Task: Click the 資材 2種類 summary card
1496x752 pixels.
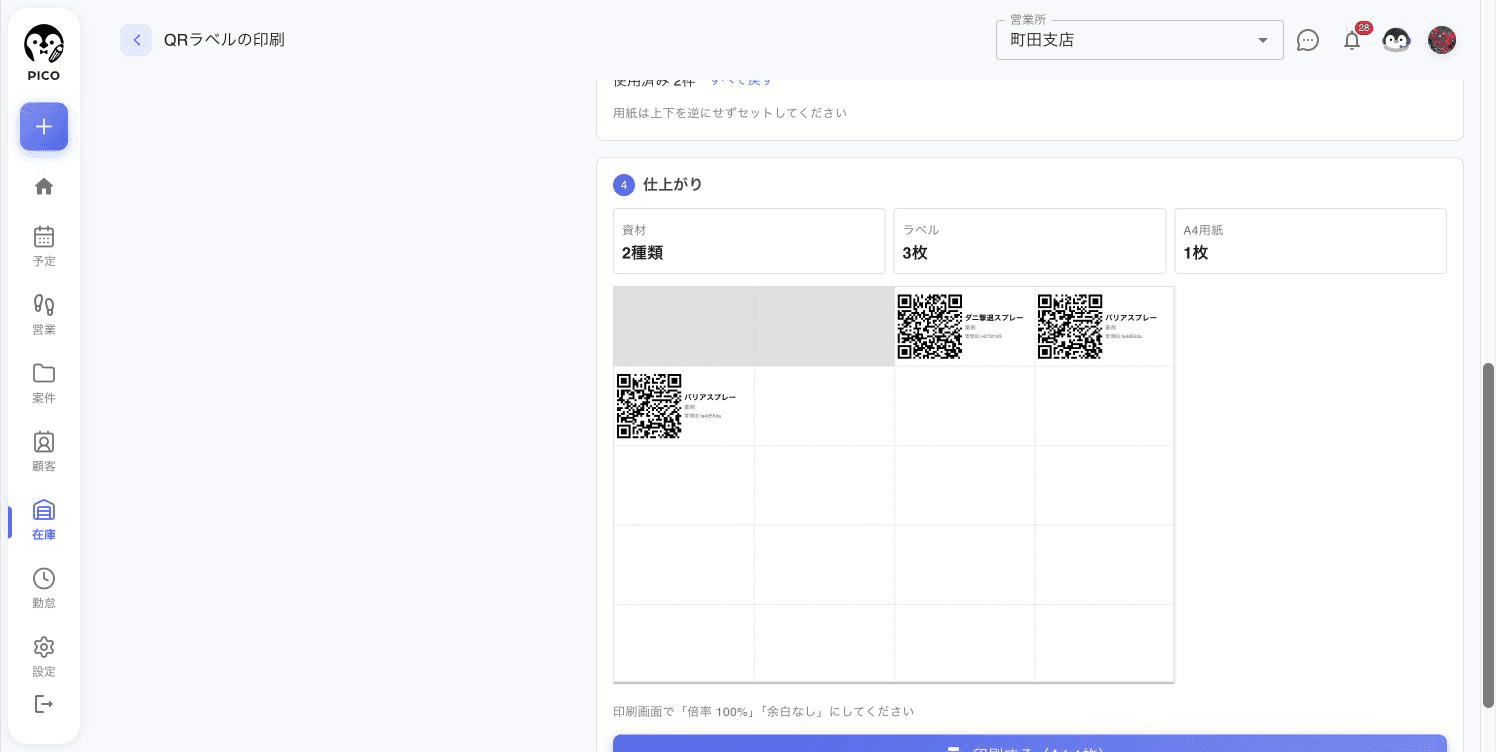Action: click(749, 241)
